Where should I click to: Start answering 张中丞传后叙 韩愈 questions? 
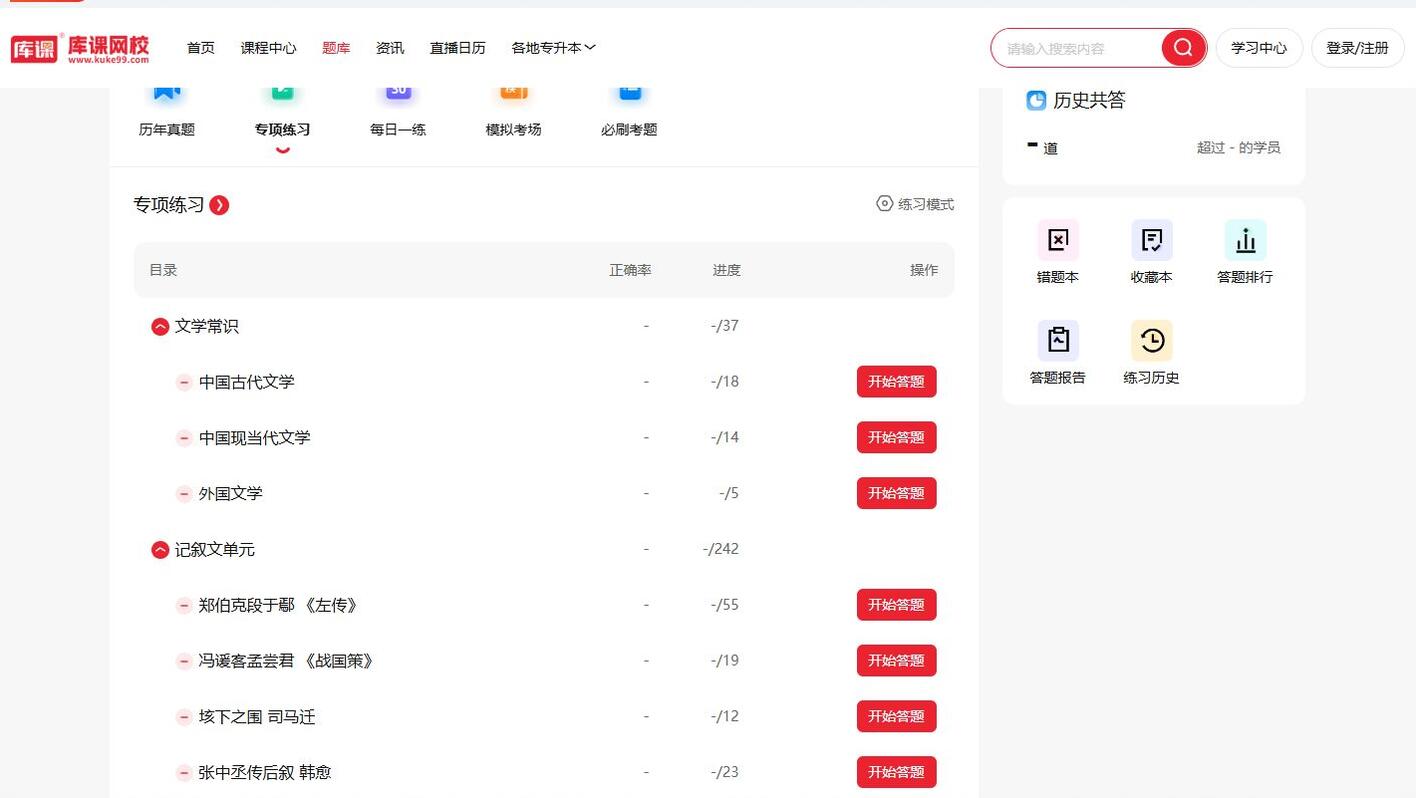click(896, 772)
